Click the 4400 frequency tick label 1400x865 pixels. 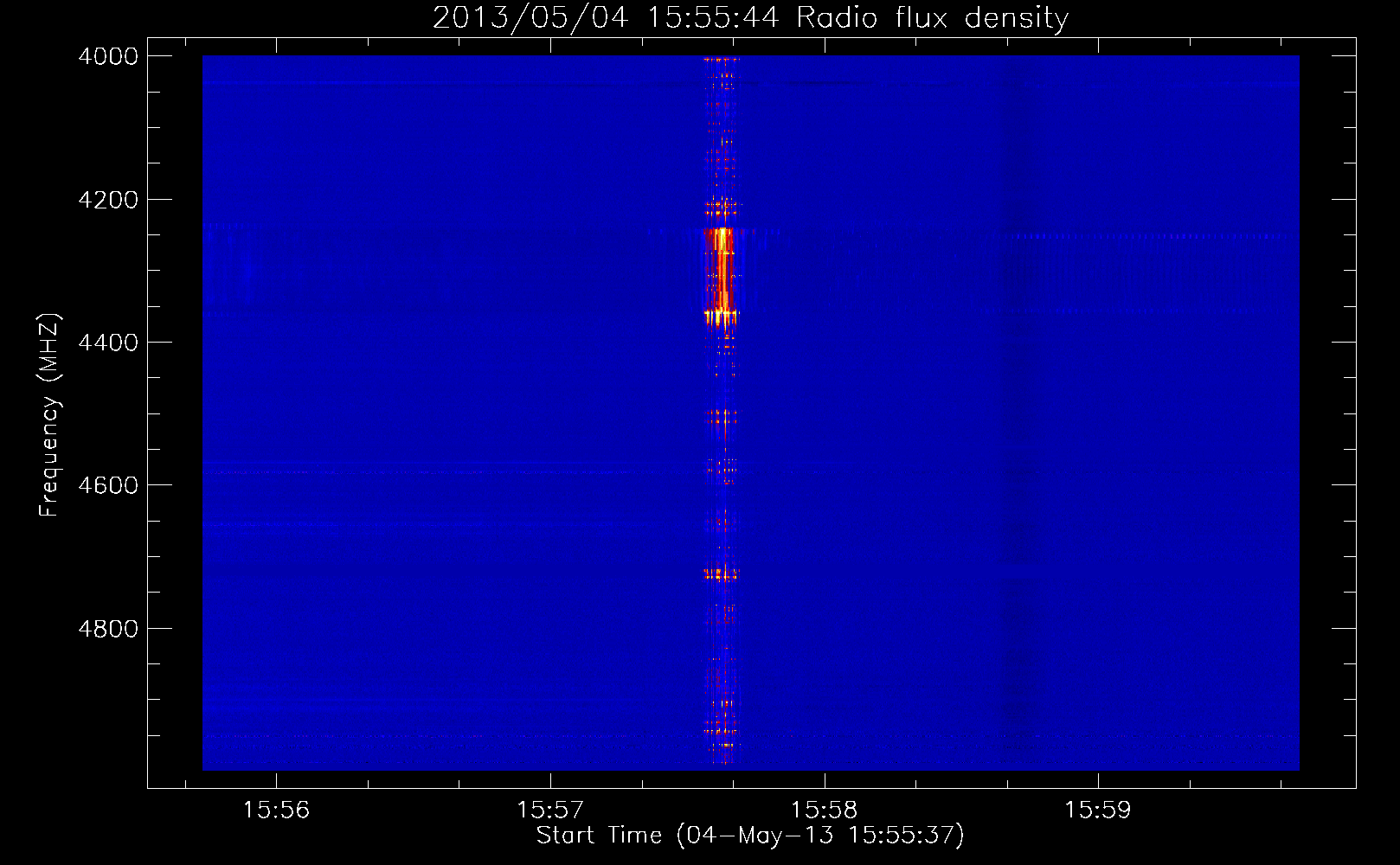[108, 343]
